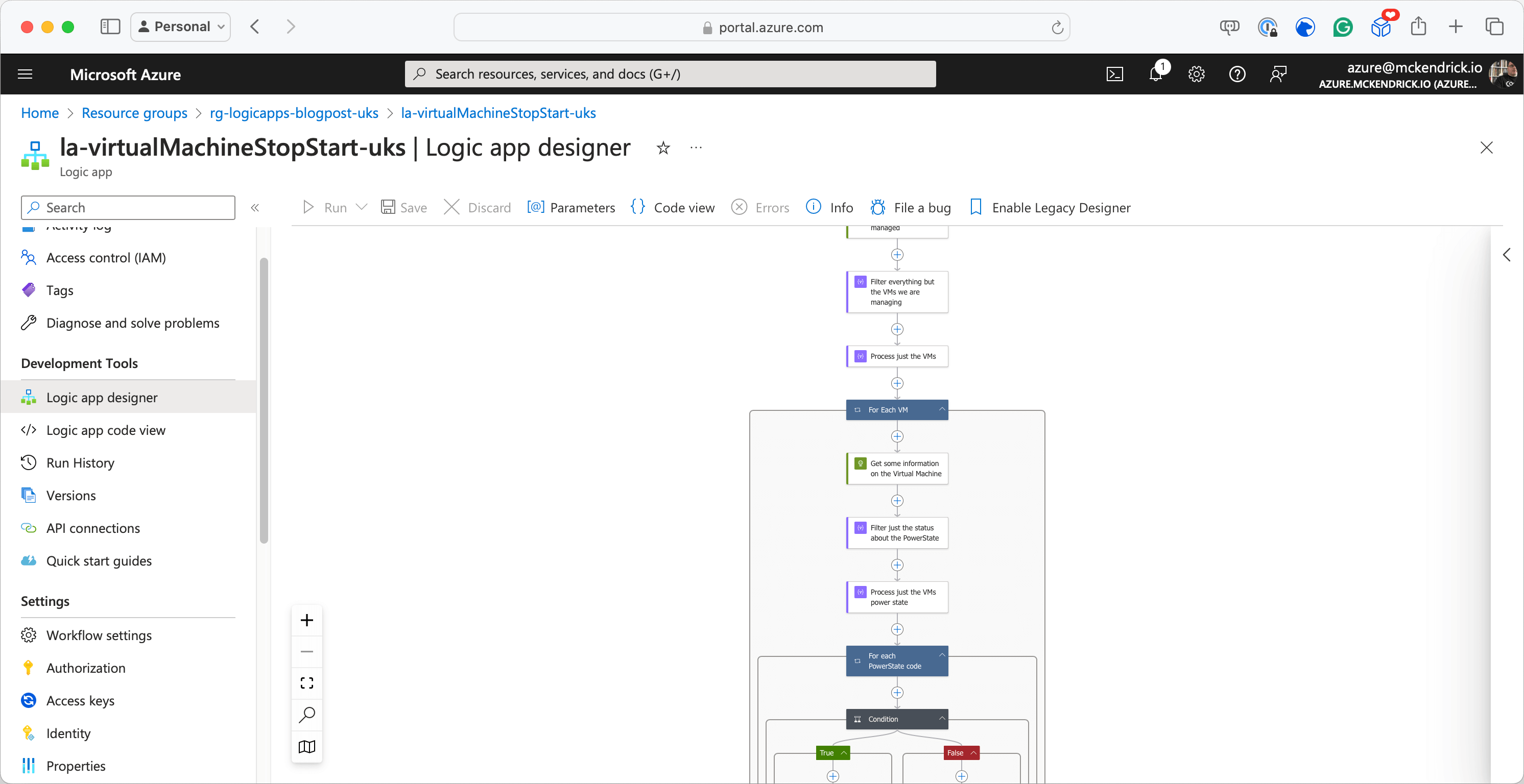
Task: Expand the right side panel chevron
Action: click(x=1506, y=254)
